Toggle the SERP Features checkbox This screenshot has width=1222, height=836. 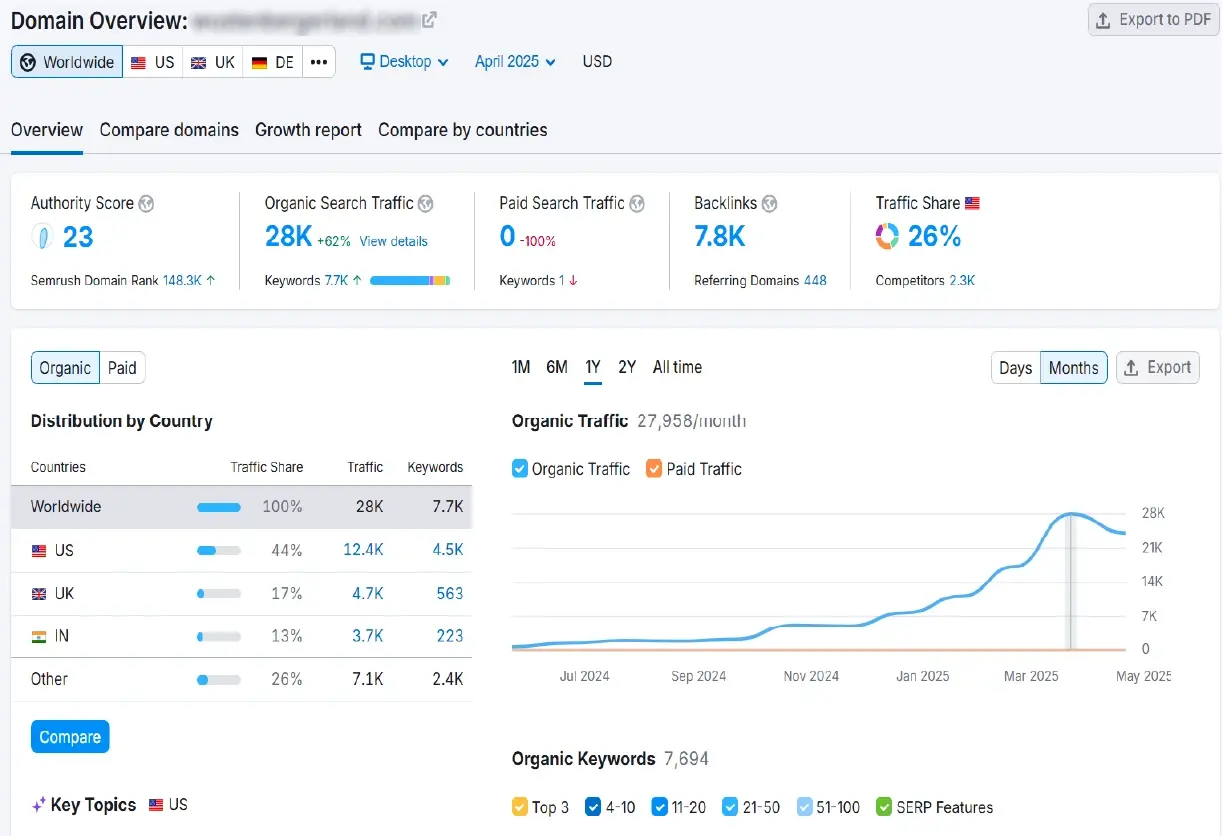coord(884,807)
